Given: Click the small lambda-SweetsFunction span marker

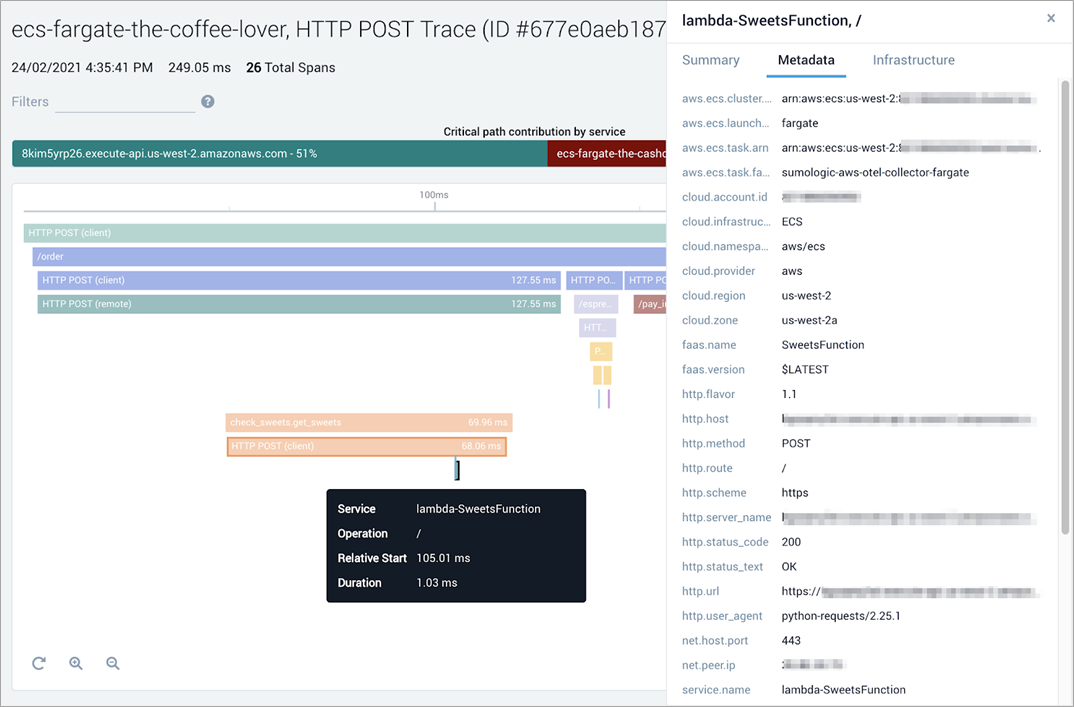Looking at the screenshot, I should pyautogui.click(x=457, y=470).
